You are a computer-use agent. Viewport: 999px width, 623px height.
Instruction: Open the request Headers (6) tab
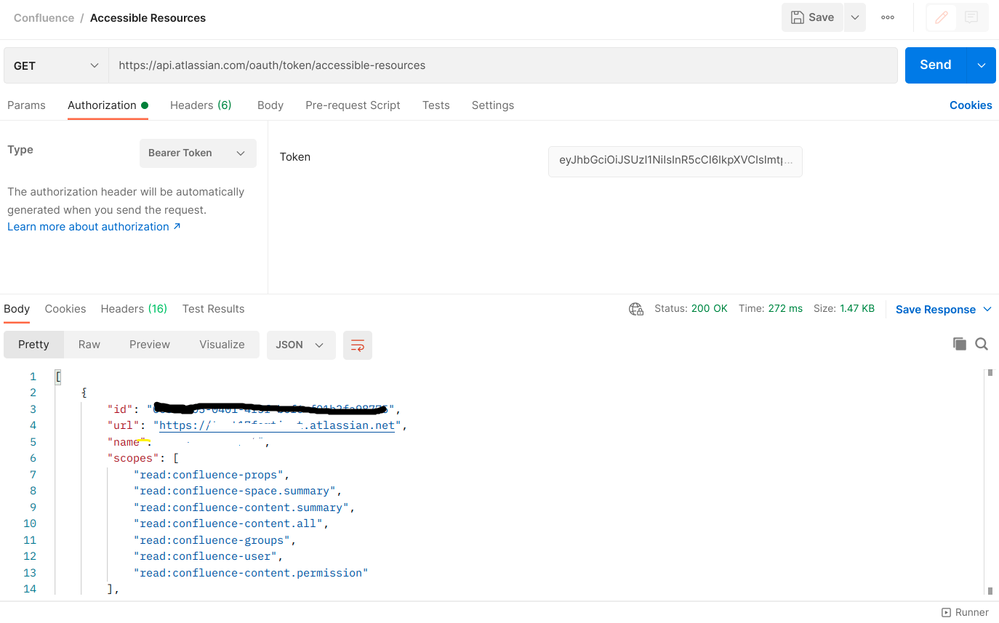(201, 105)
